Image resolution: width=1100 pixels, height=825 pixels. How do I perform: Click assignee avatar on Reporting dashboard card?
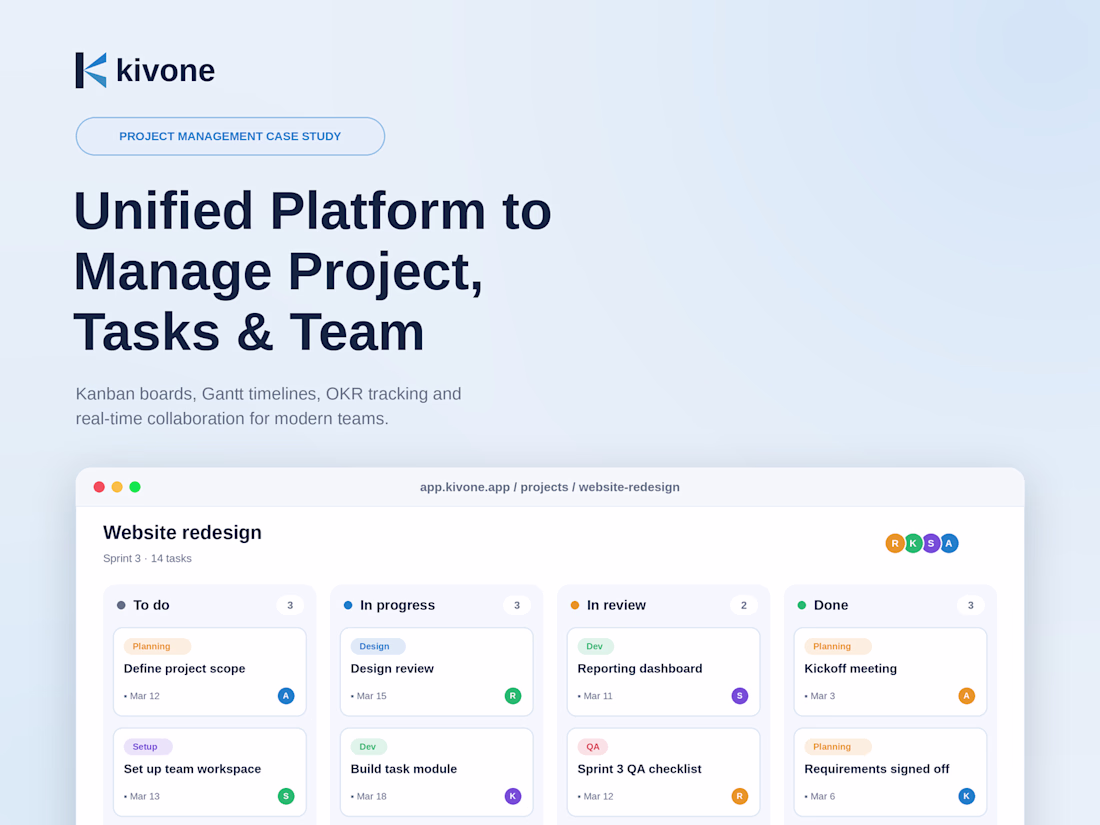coord(739,696)
